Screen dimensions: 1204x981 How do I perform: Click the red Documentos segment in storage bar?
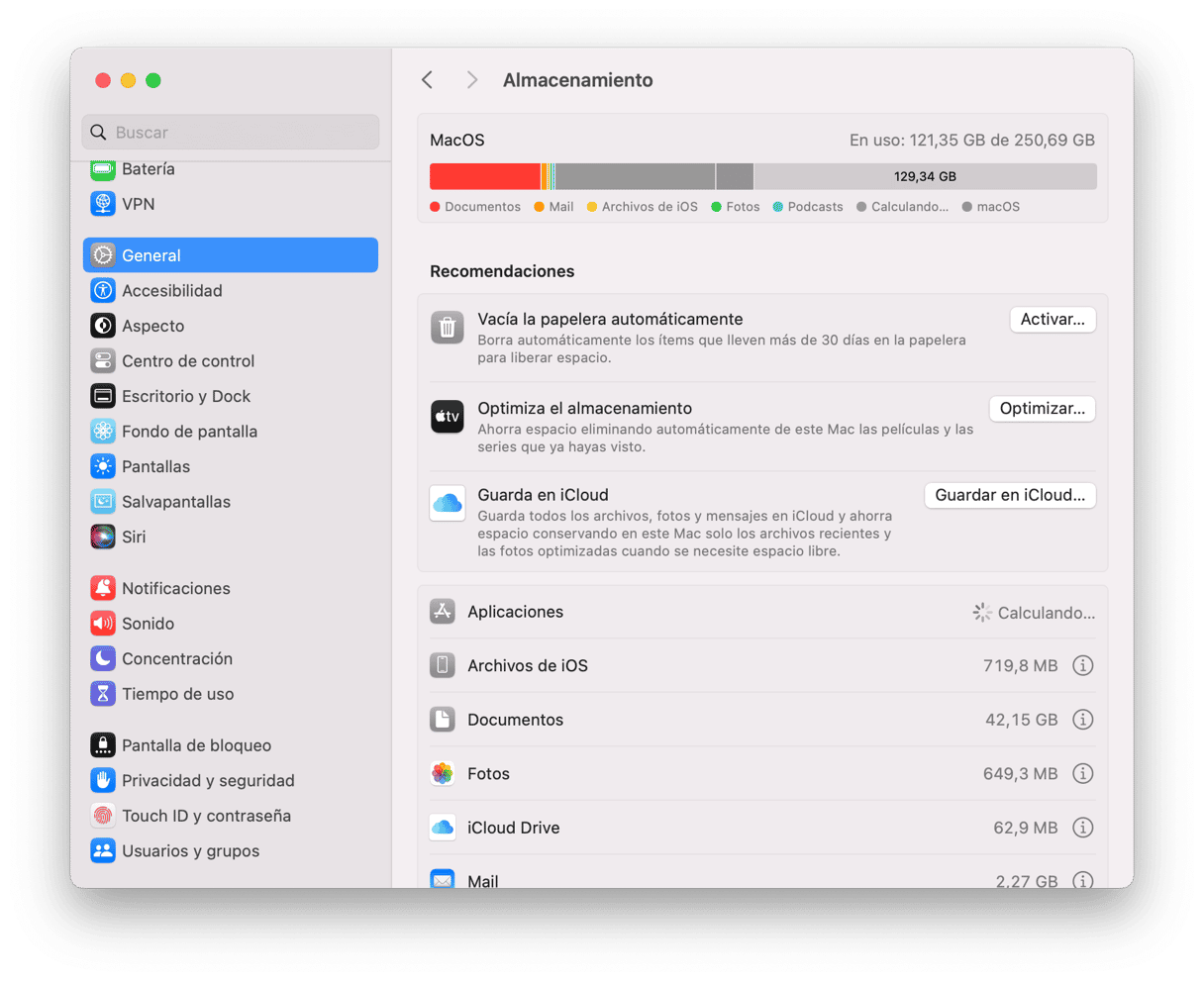pyautogui.click(x=484, y=176)
